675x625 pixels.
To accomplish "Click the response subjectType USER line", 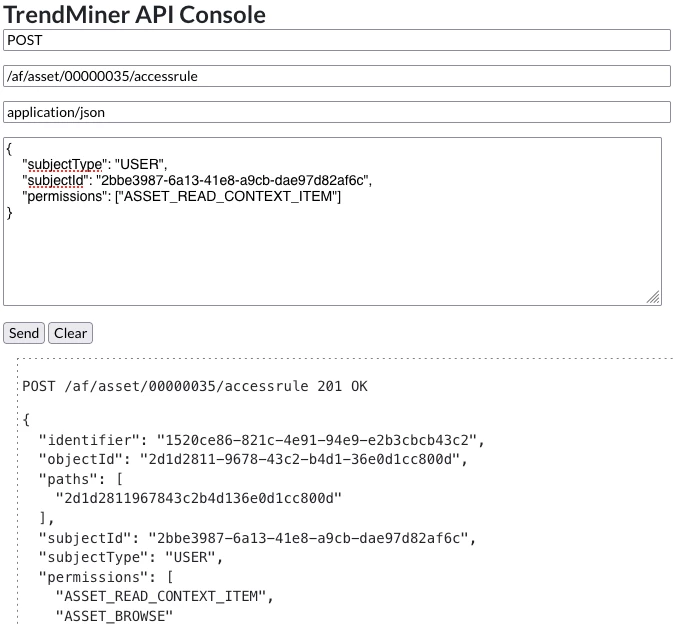I will [130, 557].
